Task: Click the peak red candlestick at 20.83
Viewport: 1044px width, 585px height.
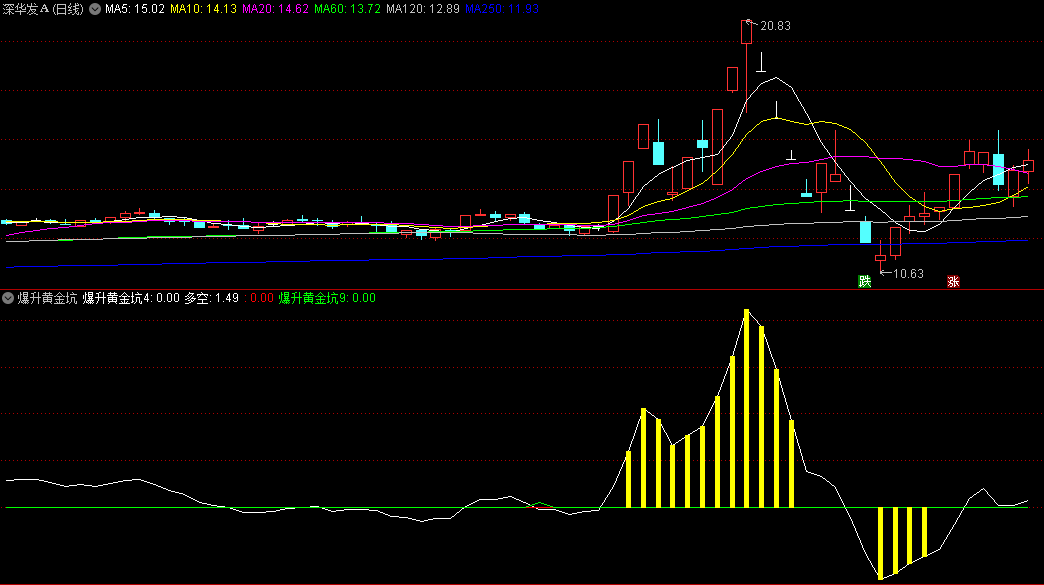Action: click(746, 32)
